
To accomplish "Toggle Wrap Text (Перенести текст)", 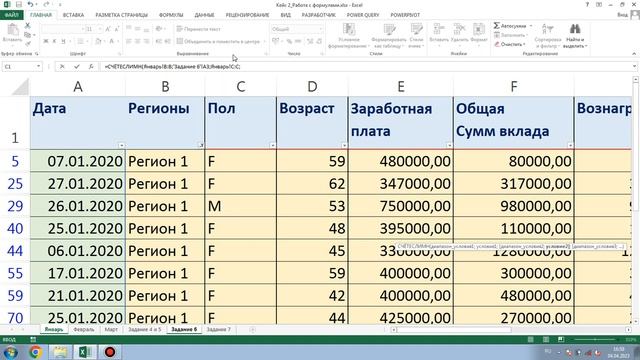I will pos(198,29).
